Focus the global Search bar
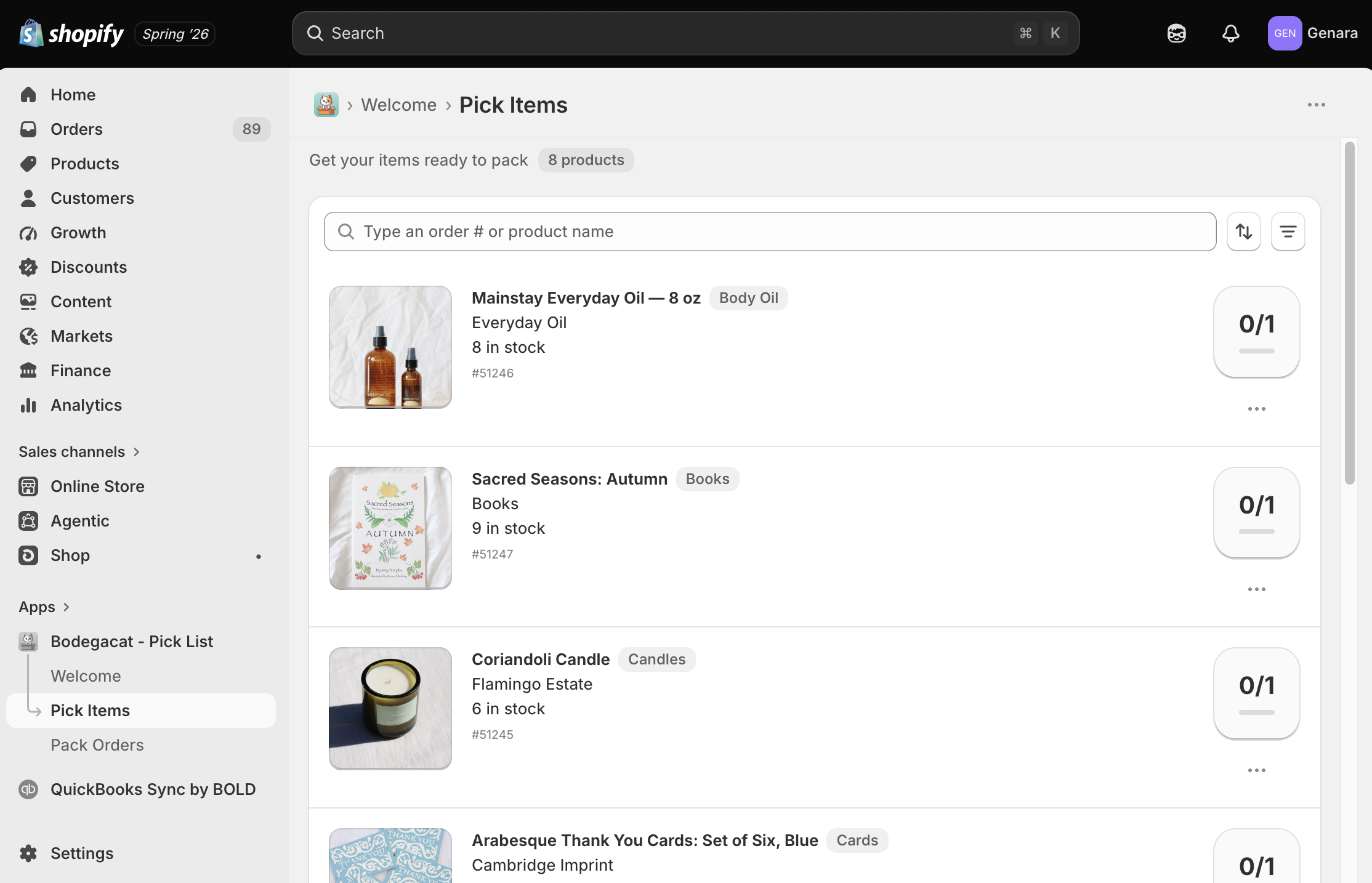1372x883 pixels. point(685,33)
